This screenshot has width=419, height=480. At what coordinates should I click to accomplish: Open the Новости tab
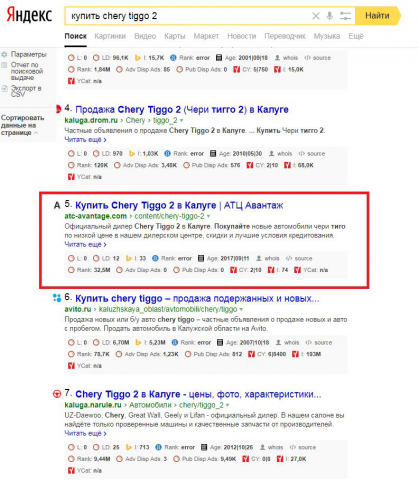pyautogui.click(x=242, y=36)
